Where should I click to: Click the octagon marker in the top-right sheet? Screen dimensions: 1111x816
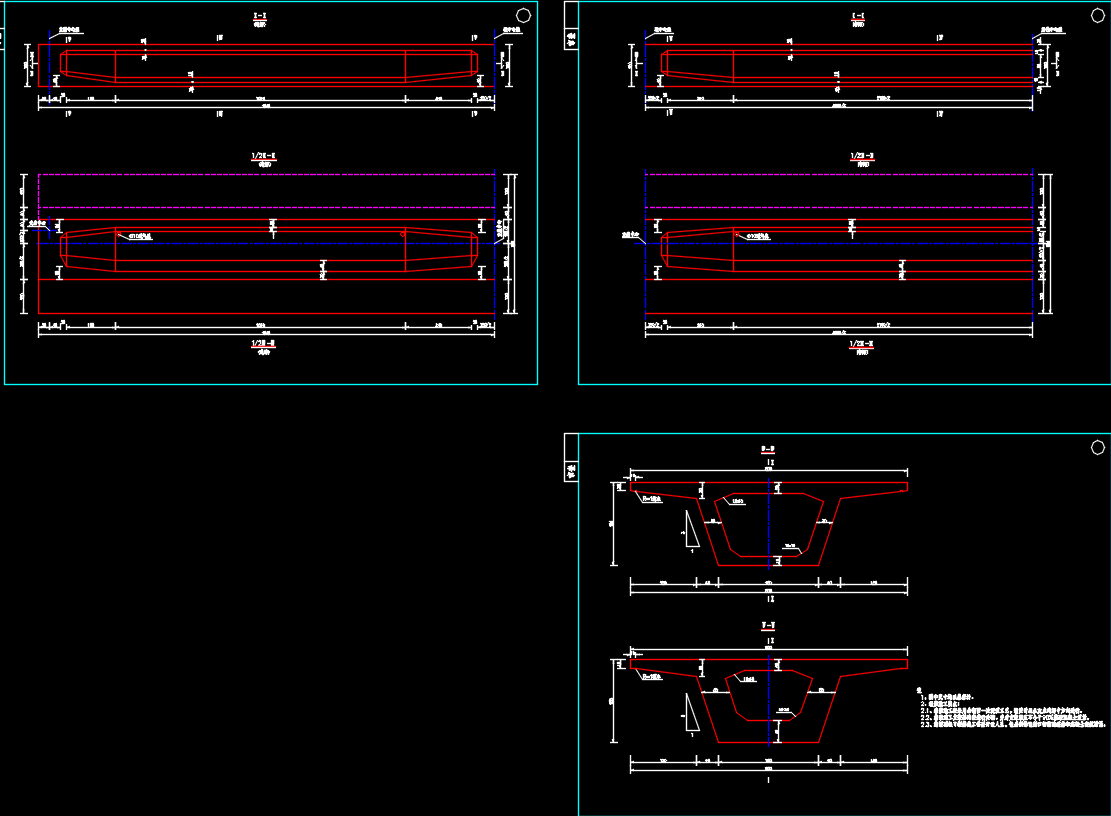1098,15
